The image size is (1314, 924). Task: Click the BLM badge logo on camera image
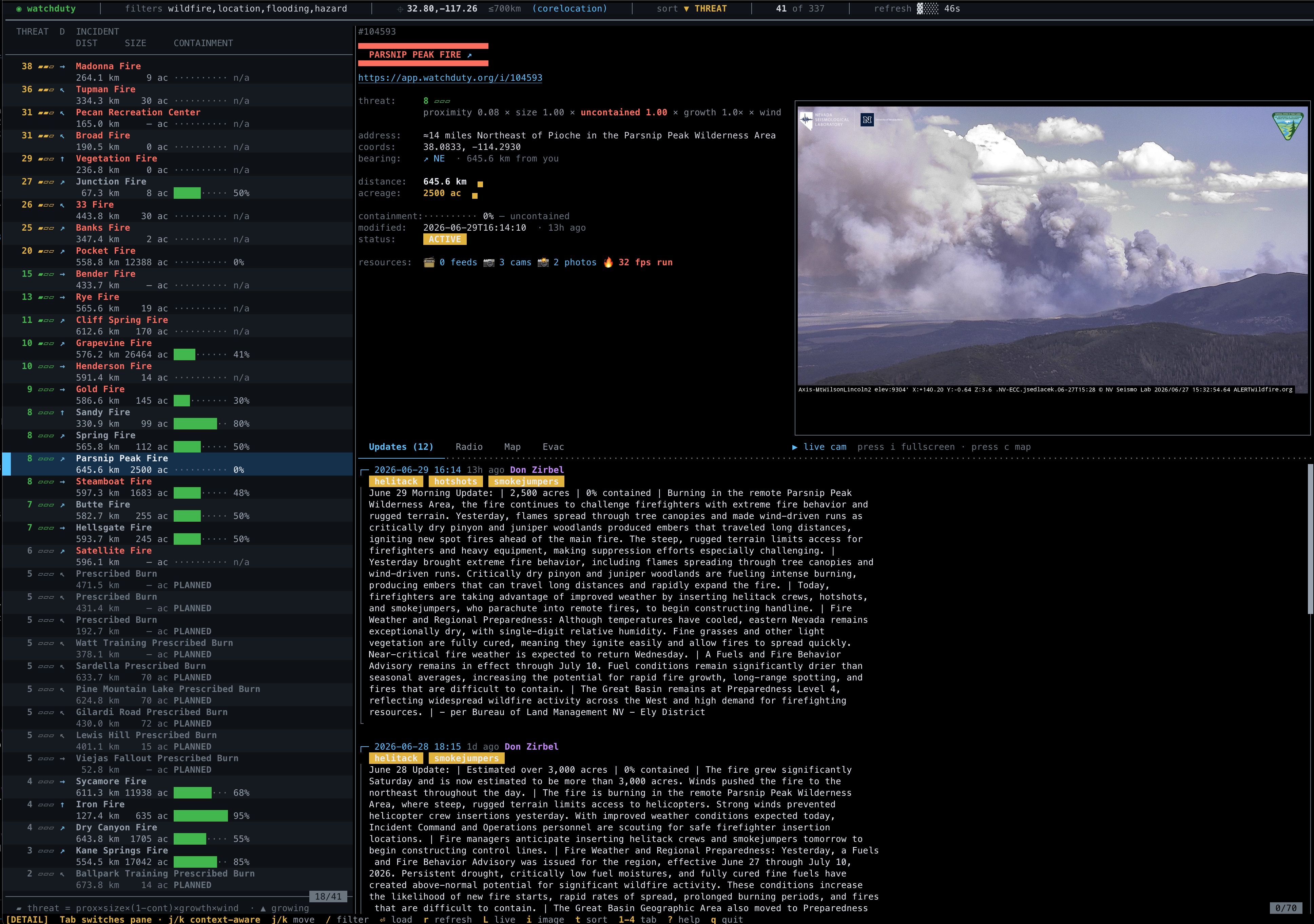click(x=1288, y=126)
